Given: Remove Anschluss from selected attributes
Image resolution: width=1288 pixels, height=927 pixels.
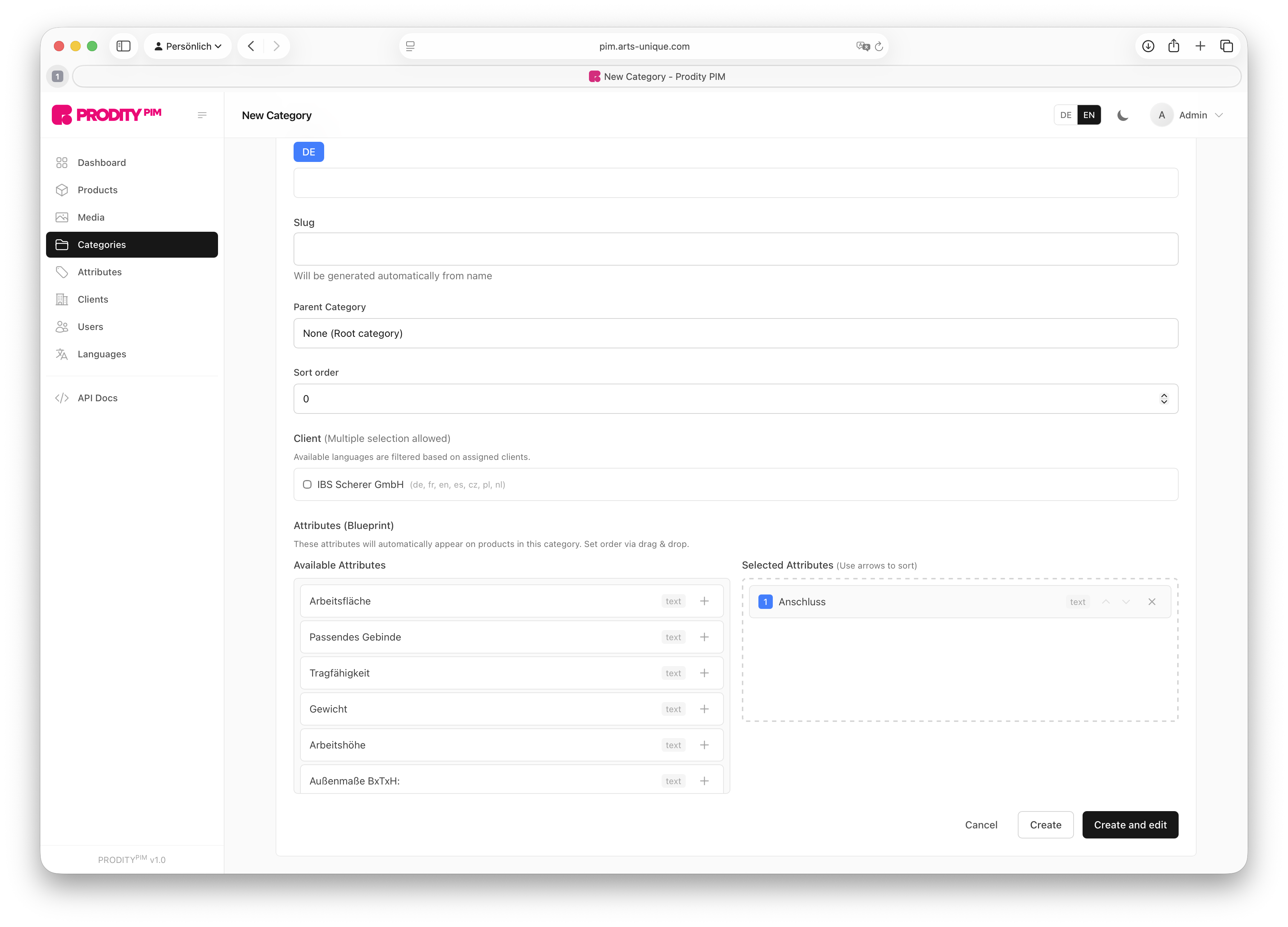Looking at the screenshot, I should [1152, 602].
